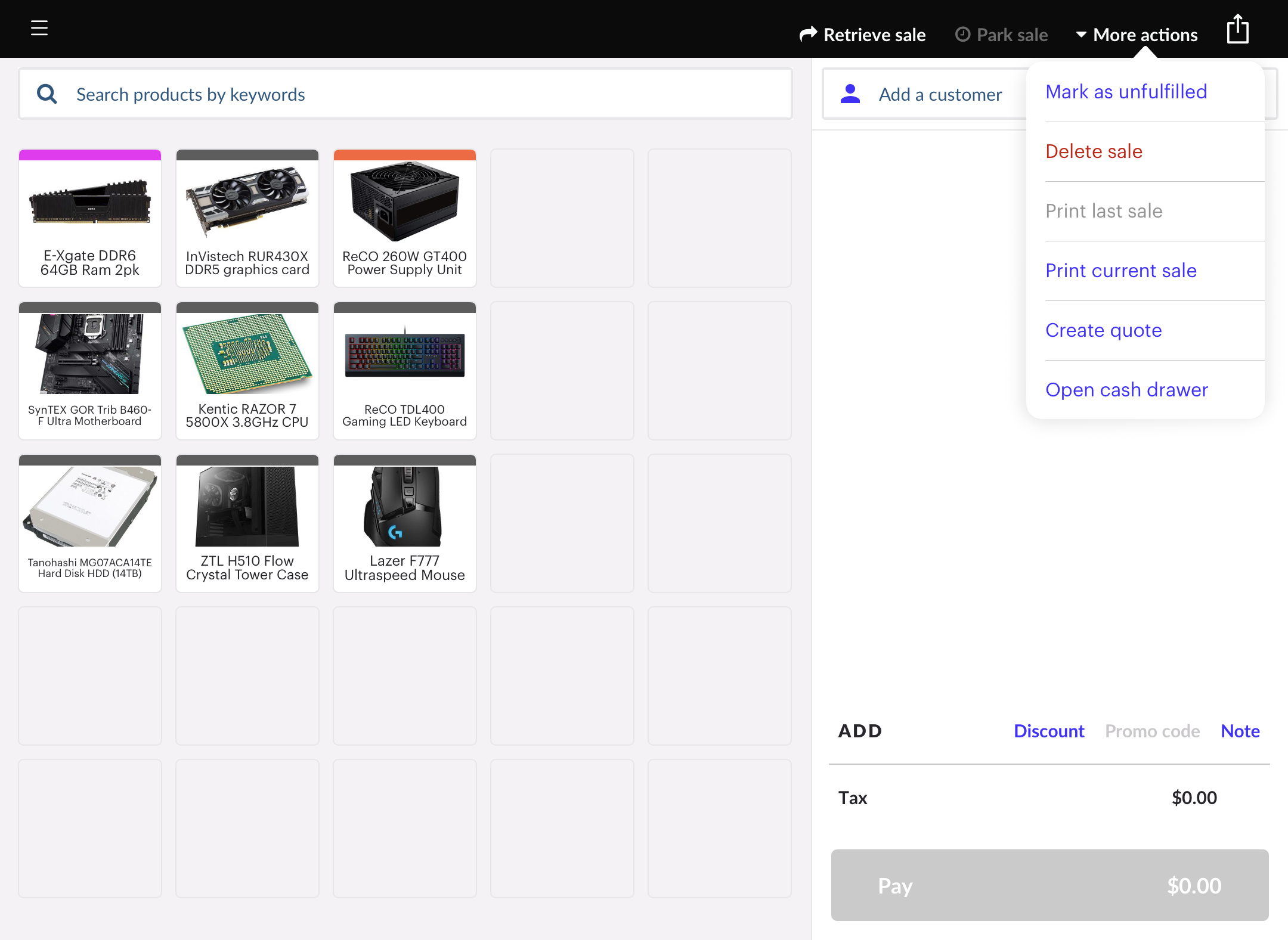Click the search magnifier icon
The width and height of the screenshot is (1288, 940).
pyautogui.click(x=47, y=94)
